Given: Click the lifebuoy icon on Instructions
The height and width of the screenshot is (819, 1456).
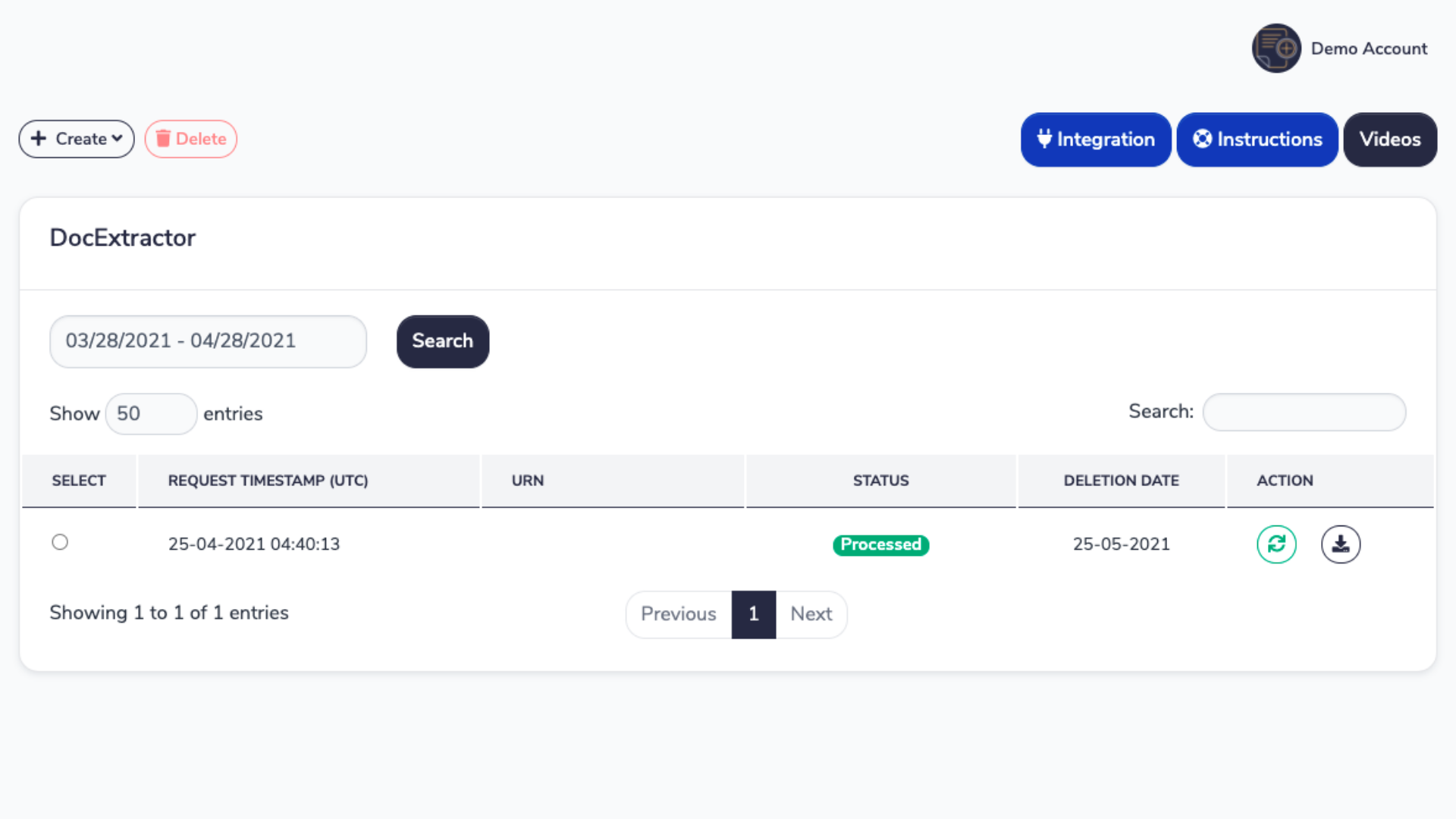Looking at the screenshot, I should (1202, 139).
